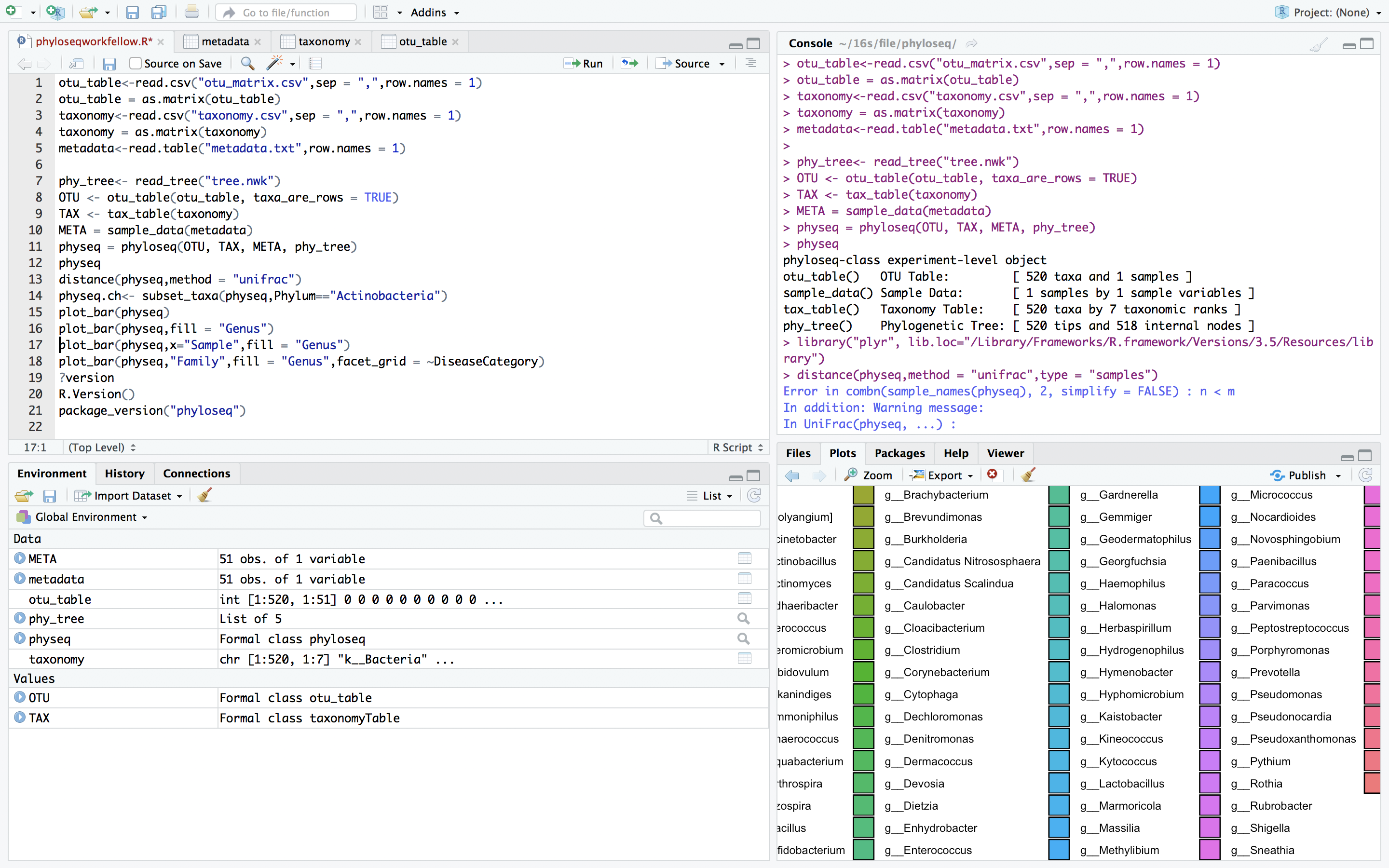Toggle the document outline panel
This screenshot has height=868, width=1389.
[750, 63]
